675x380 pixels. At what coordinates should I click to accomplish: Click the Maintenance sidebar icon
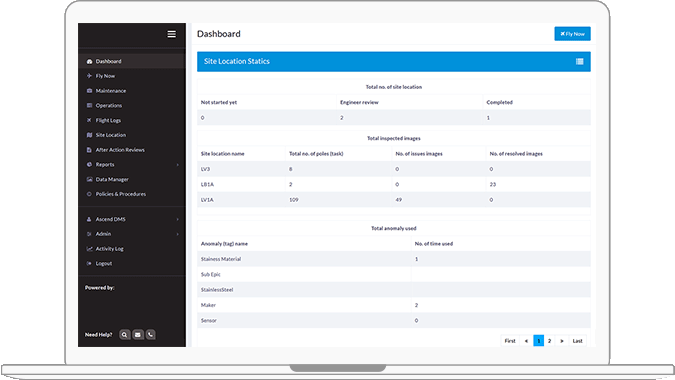89,91
